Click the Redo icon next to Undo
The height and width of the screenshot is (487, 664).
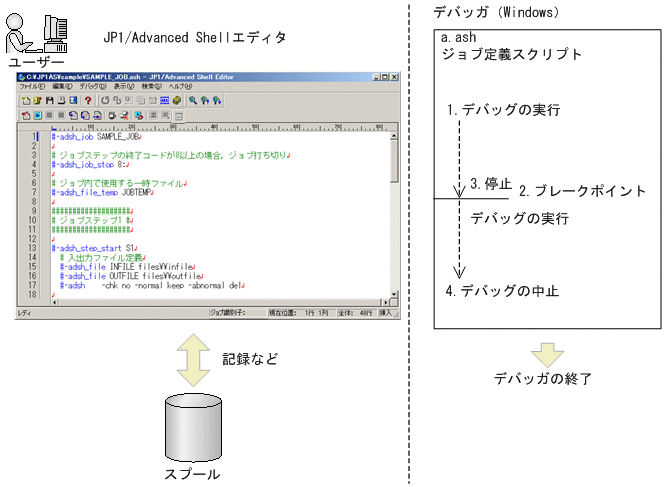click(x=117, y=100)
